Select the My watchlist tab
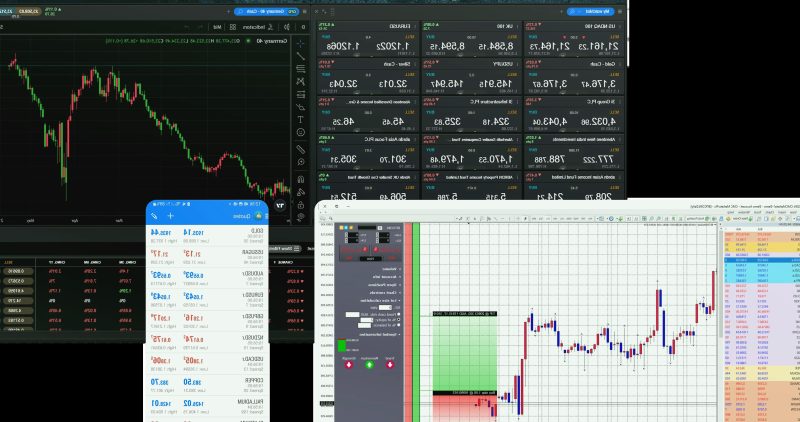Image resolution: width=800 pixels, height=422 pixels. tap(590, 11)
